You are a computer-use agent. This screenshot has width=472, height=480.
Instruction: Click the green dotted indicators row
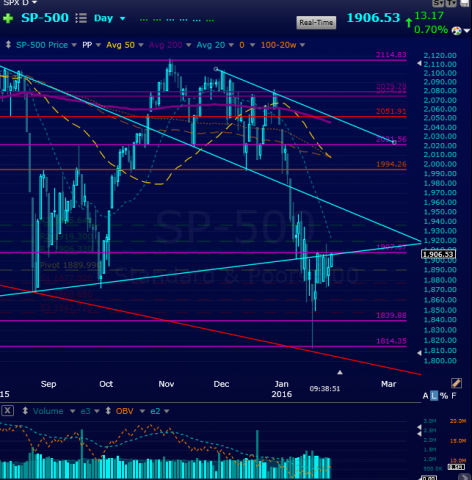tap(177, 20)
